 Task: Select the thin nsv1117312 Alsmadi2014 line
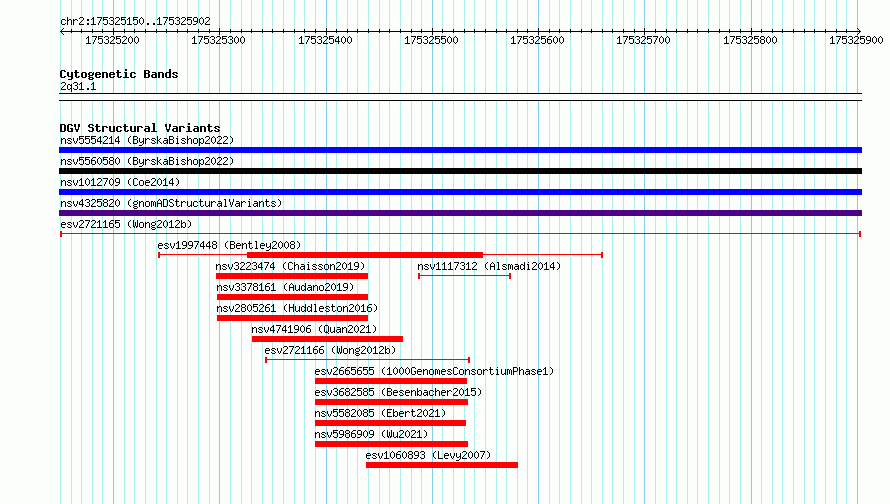(x=464, y=276)
